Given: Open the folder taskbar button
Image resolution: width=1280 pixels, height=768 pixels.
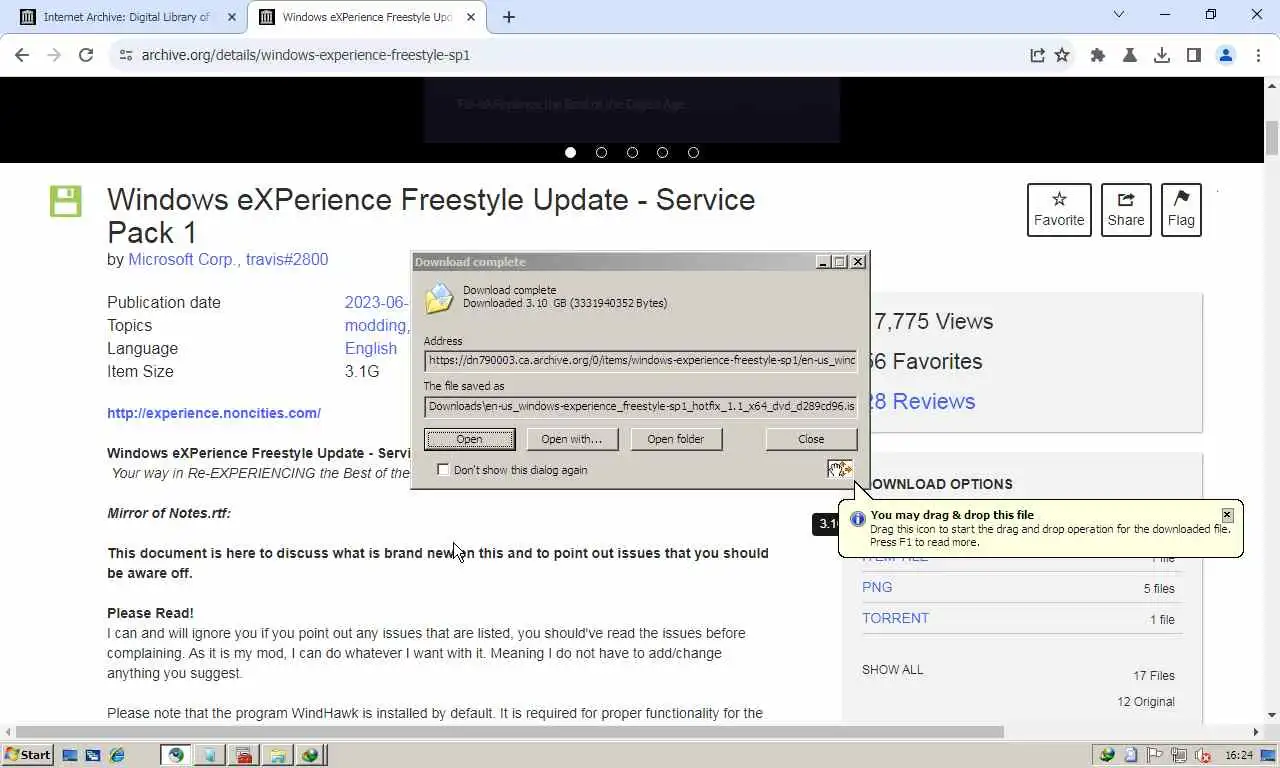Looking at the screenshot, I should point(277,755).
